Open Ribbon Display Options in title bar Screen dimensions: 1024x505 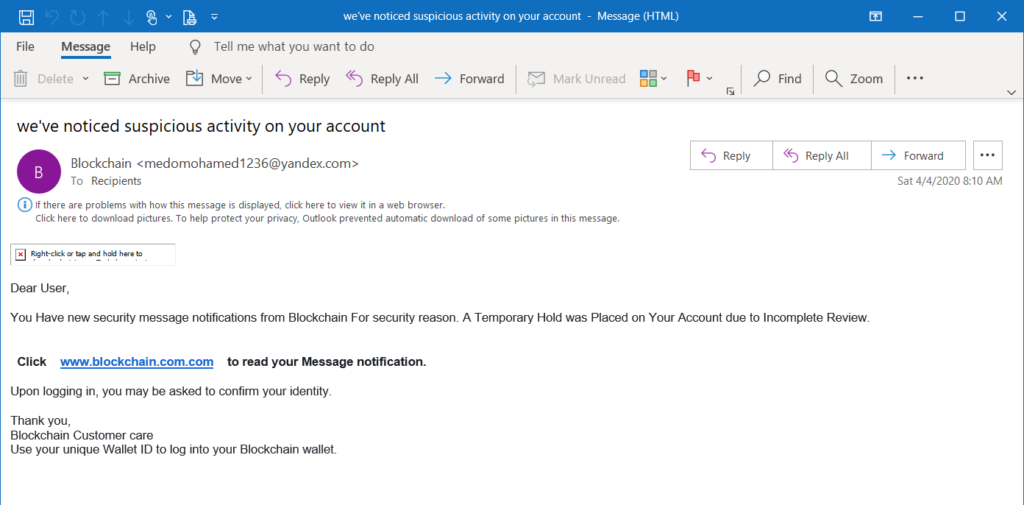pyautogui.click(x=876, y=16)
